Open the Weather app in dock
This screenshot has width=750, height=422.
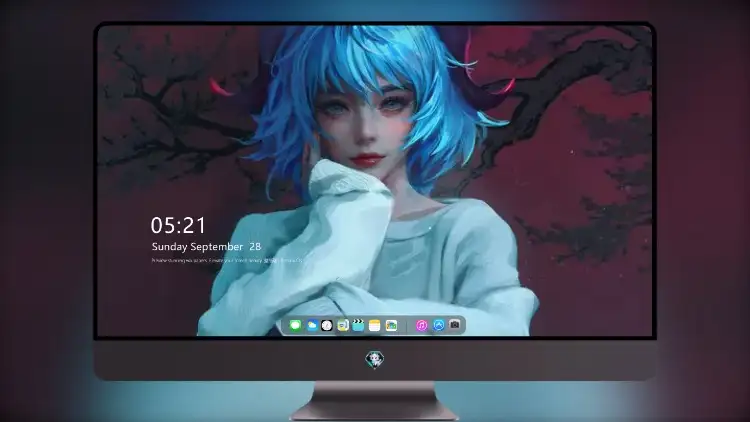312,326
